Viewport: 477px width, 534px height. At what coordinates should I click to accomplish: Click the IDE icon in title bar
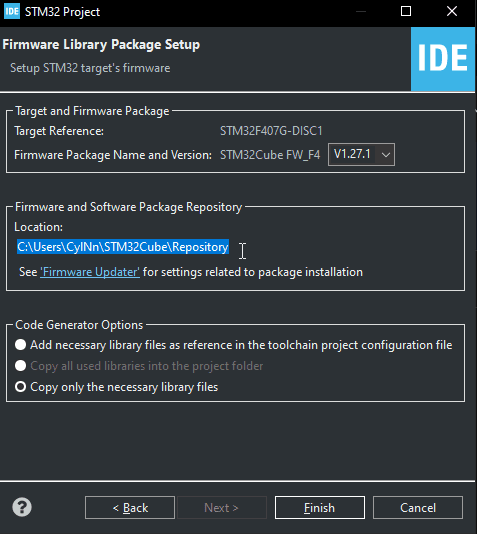[12, 11]
